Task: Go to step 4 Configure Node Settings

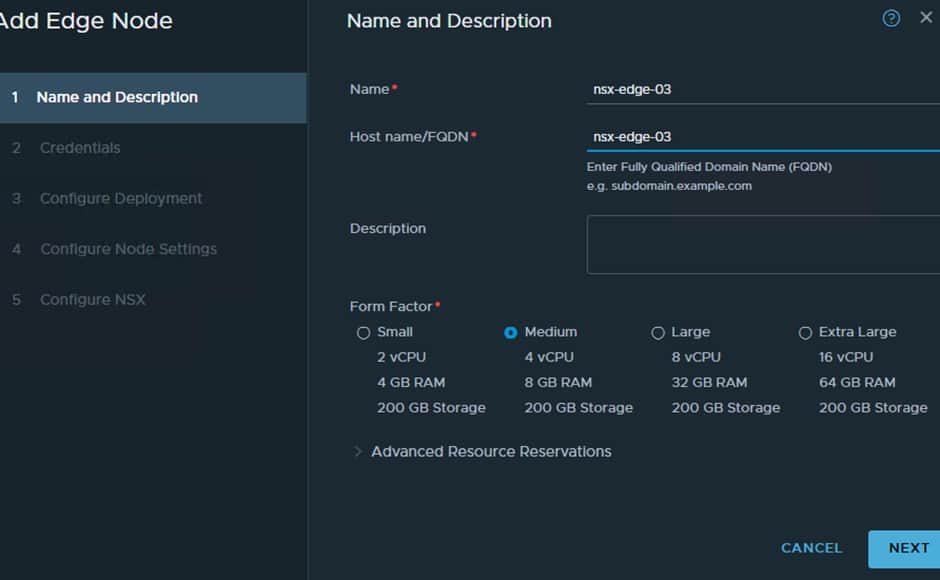Action: (x=128, y=249)
